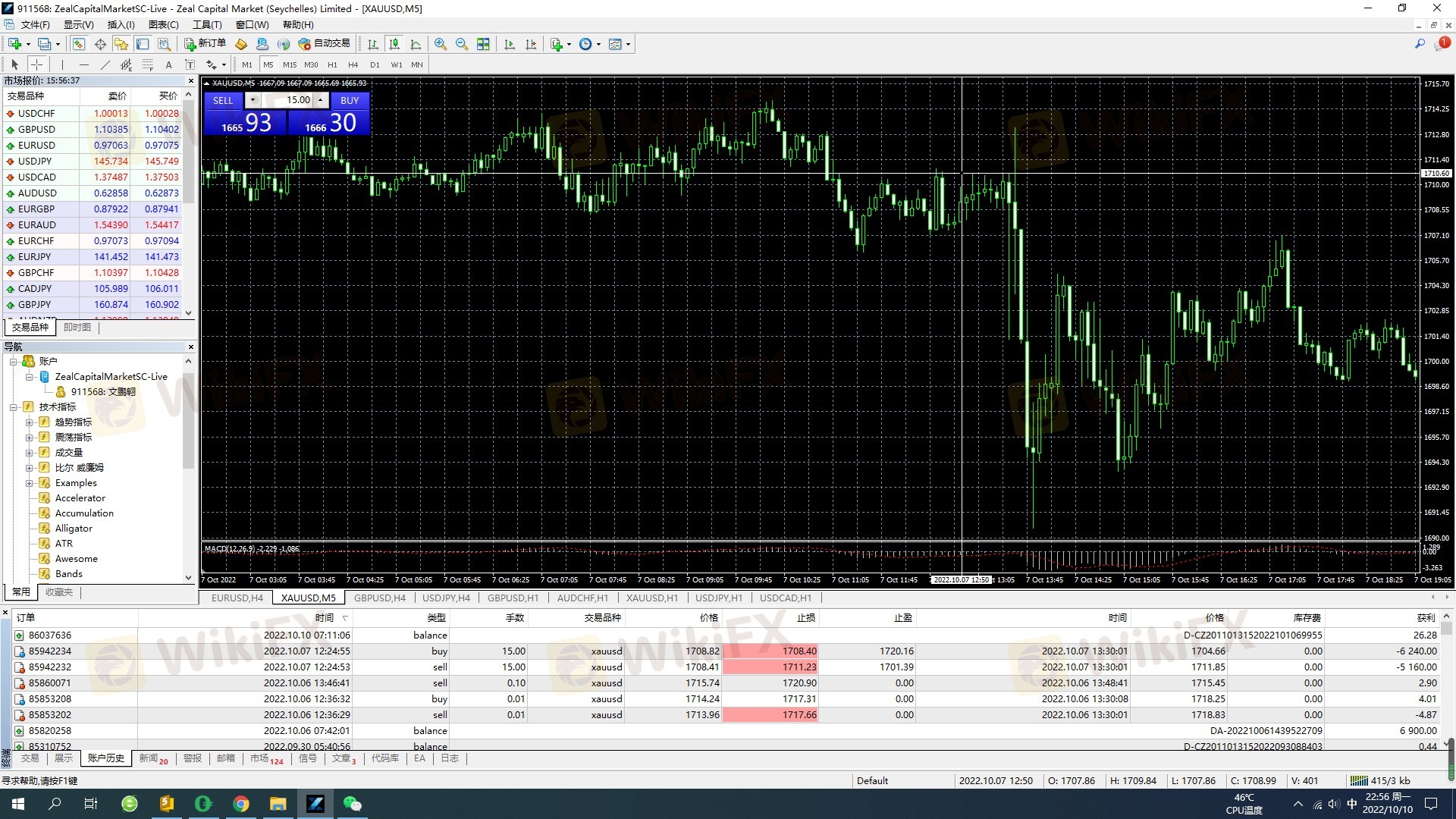Click the 新订单 new order button
This screenshot has height=819, width=1456.
pyautogui.click(x=205, y=44)
